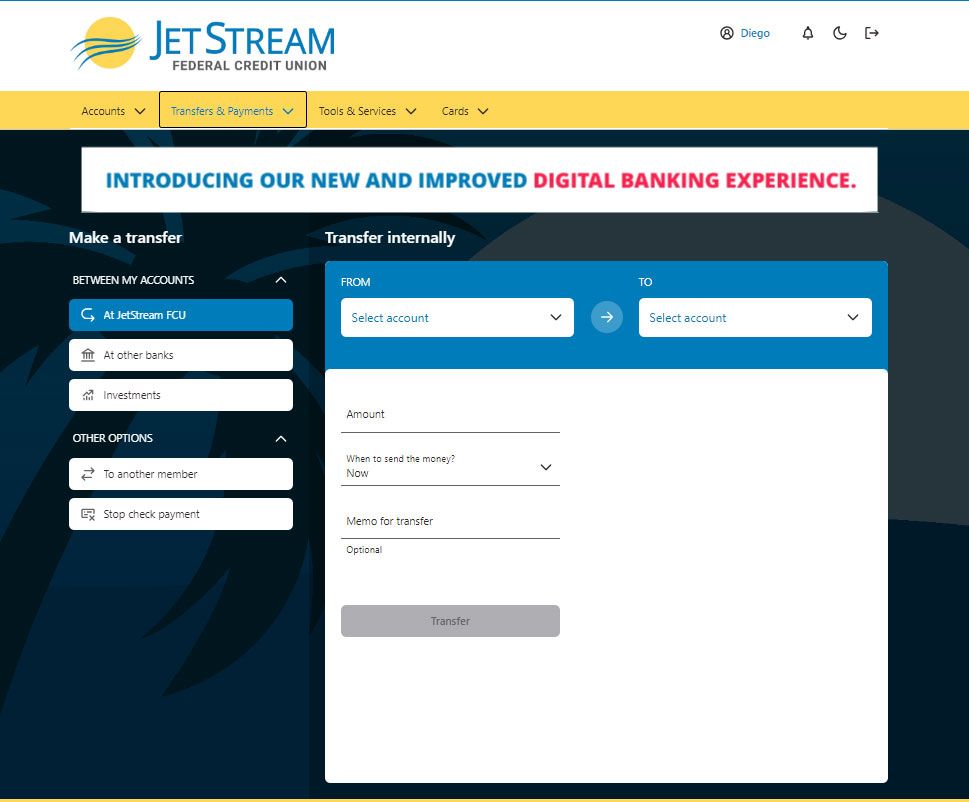This screenshot has width=969, height=802.
Task: Toggle dark mode with the moon icon
Action: coord(839,32)
